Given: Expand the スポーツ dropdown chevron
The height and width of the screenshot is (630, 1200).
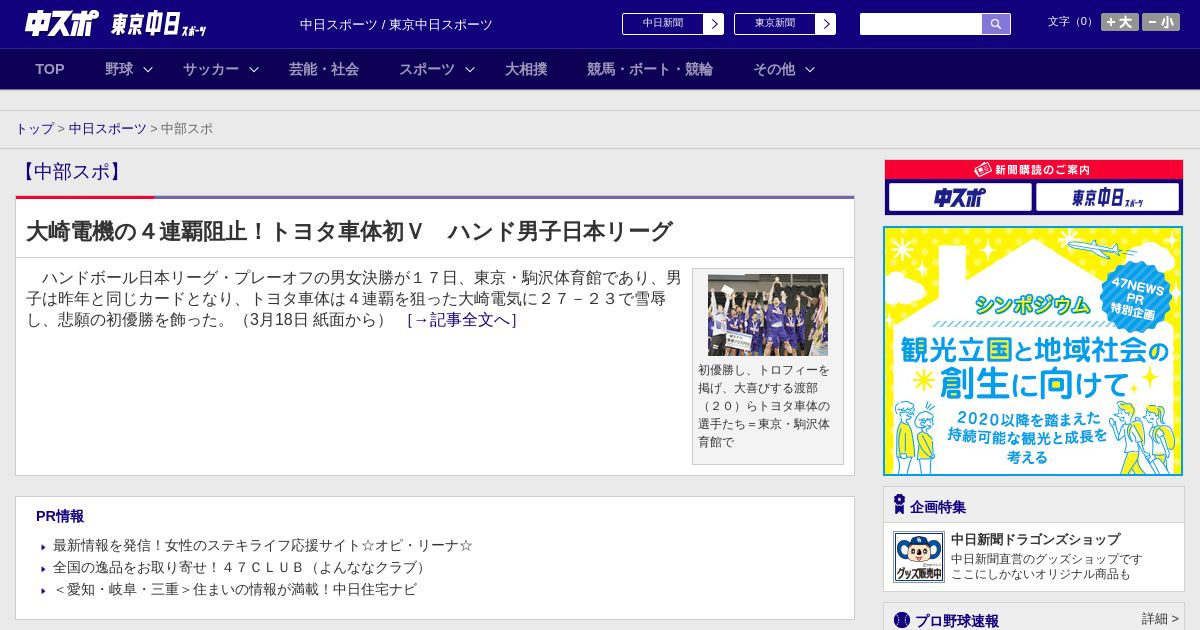Looking at the screenshot, I should [470, 69].
